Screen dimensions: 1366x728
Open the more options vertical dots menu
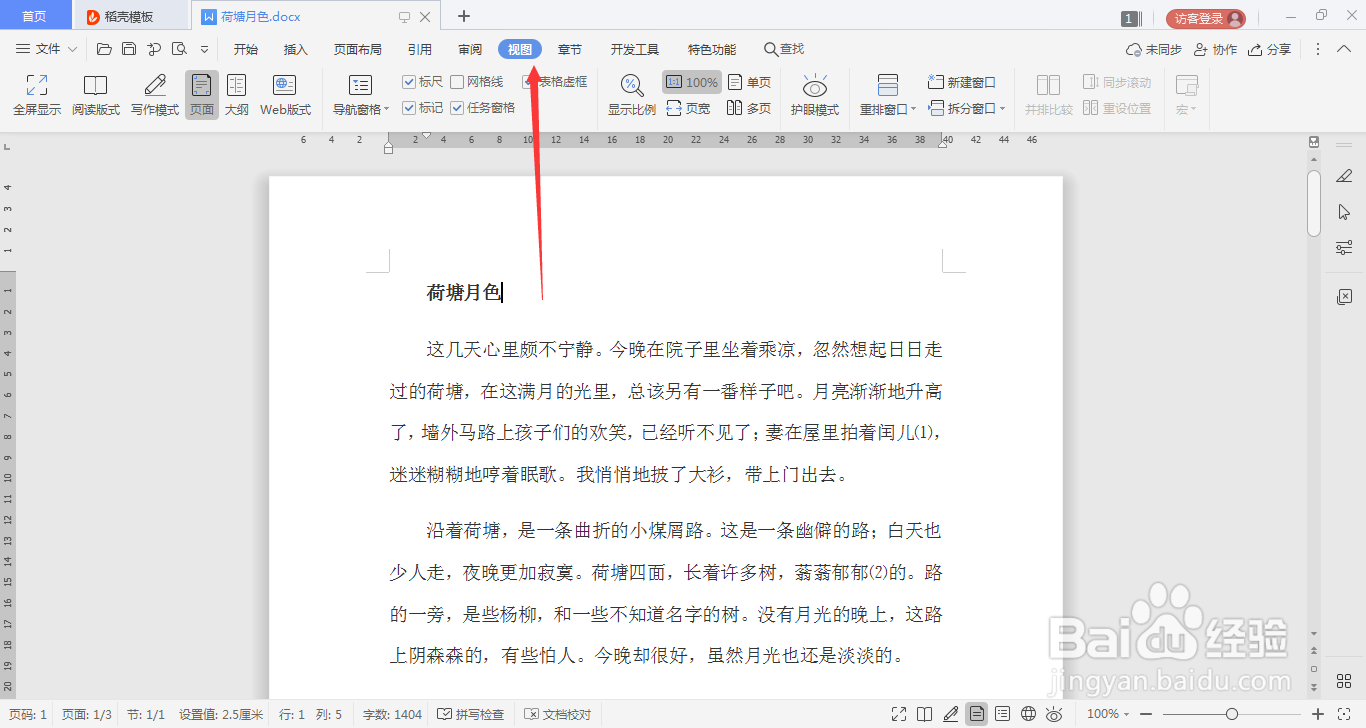[1317, 49]
